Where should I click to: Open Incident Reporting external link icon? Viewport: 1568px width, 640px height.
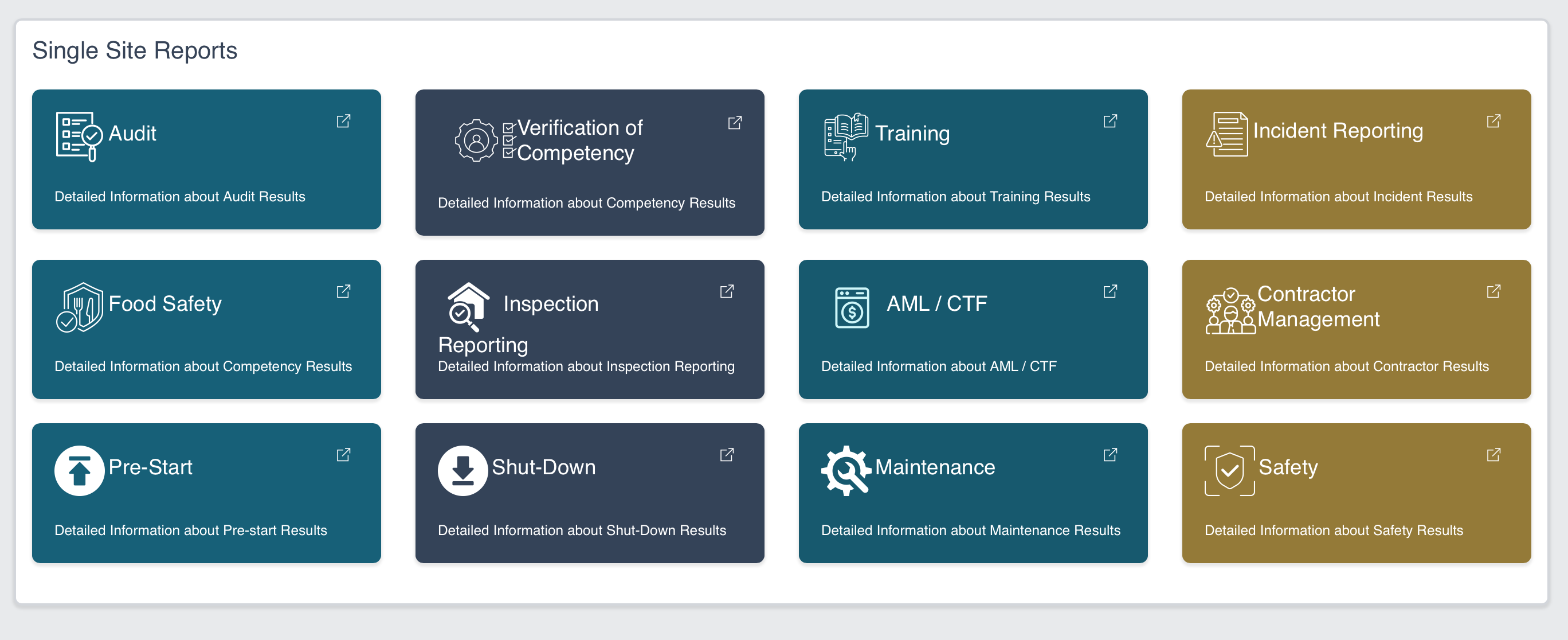point(1493,121)
